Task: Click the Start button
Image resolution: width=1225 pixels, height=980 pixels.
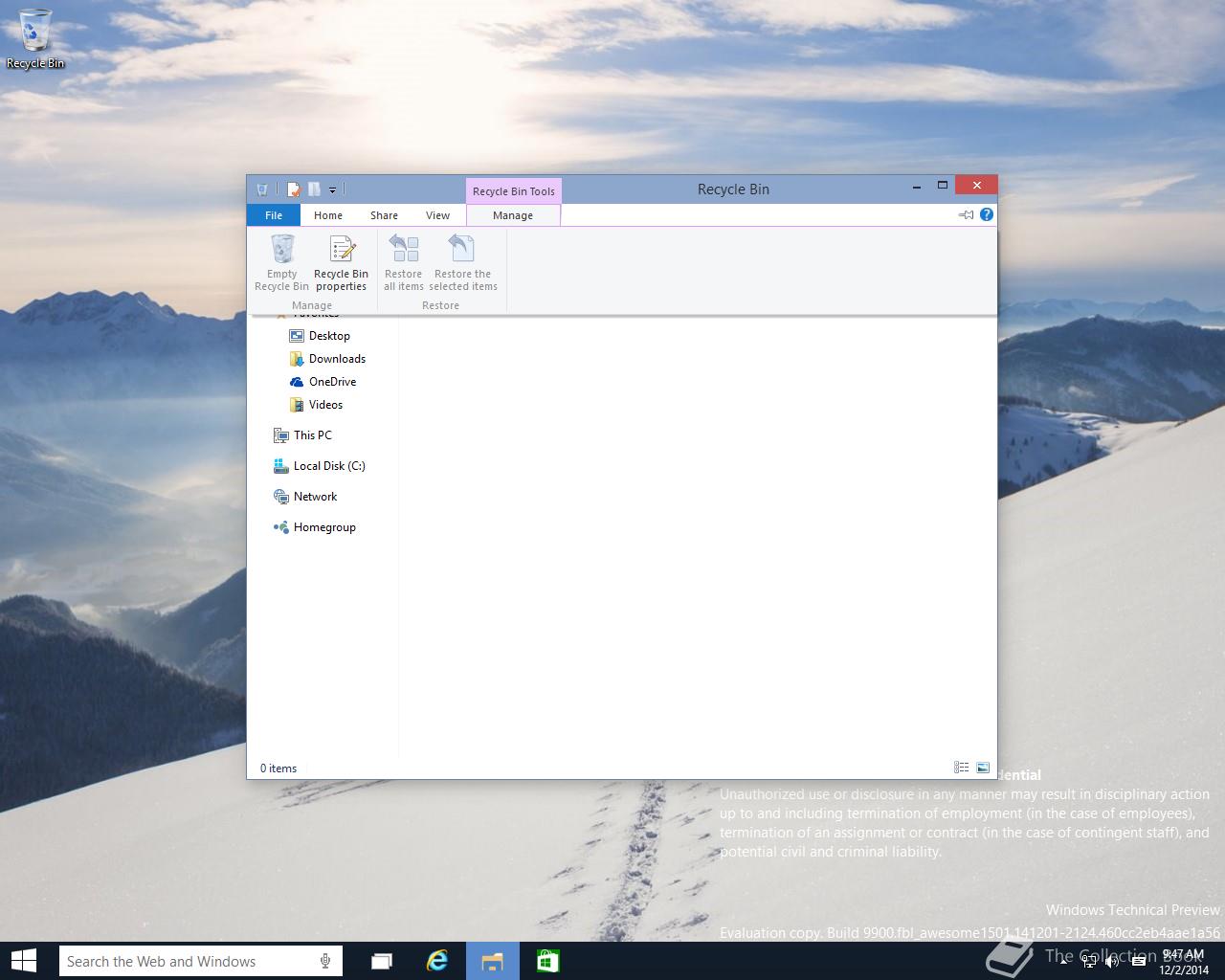Action: (23, 961)
